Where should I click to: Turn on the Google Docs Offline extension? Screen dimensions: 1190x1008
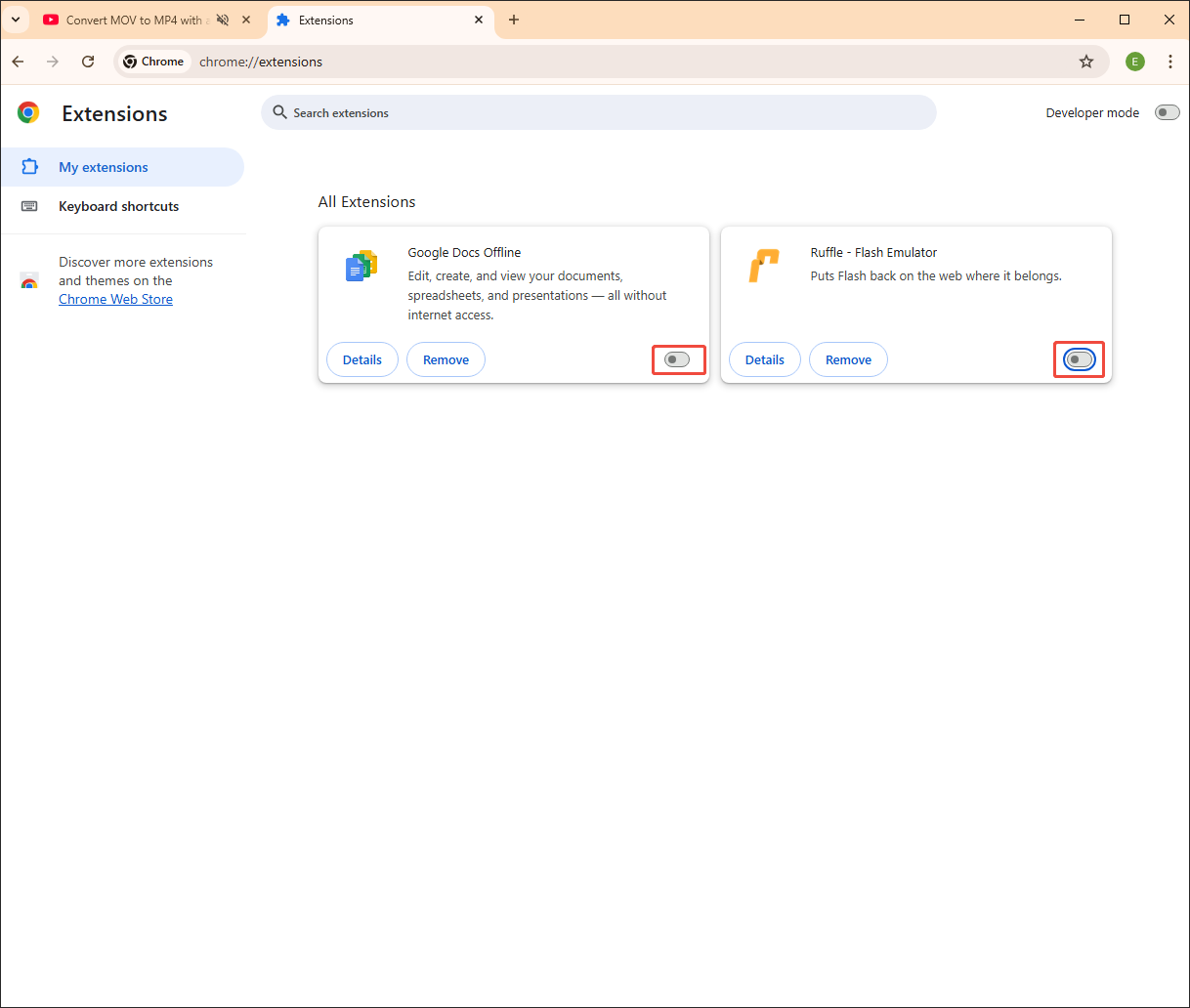679,359
